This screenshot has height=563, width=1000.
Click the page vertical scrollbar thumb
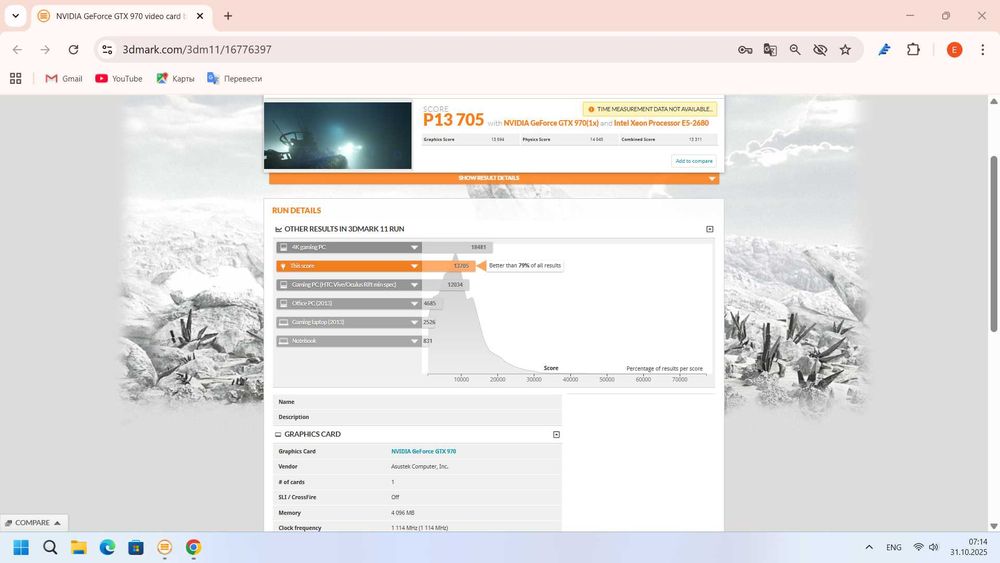[x=994, y=244]
